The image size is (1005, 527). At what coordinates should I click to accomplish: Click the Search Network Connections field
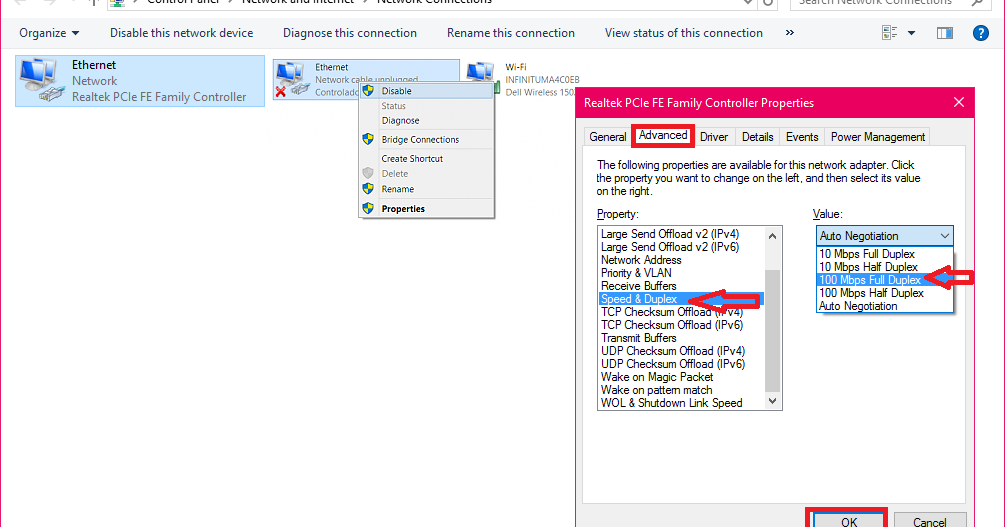click(x=889, y=3)
